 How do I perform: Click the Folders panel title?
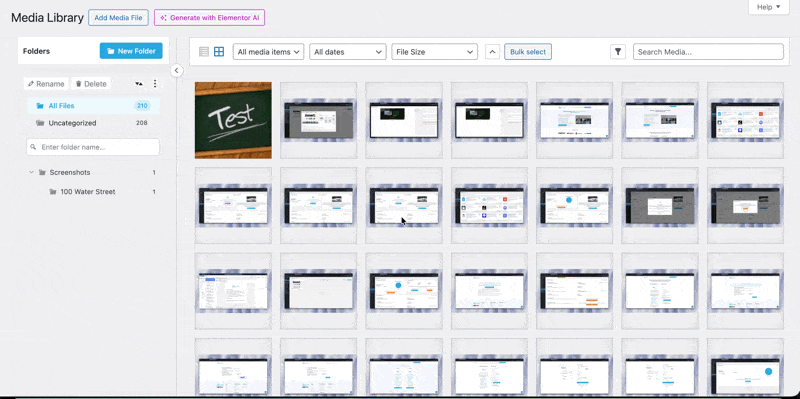click(36, 51)
